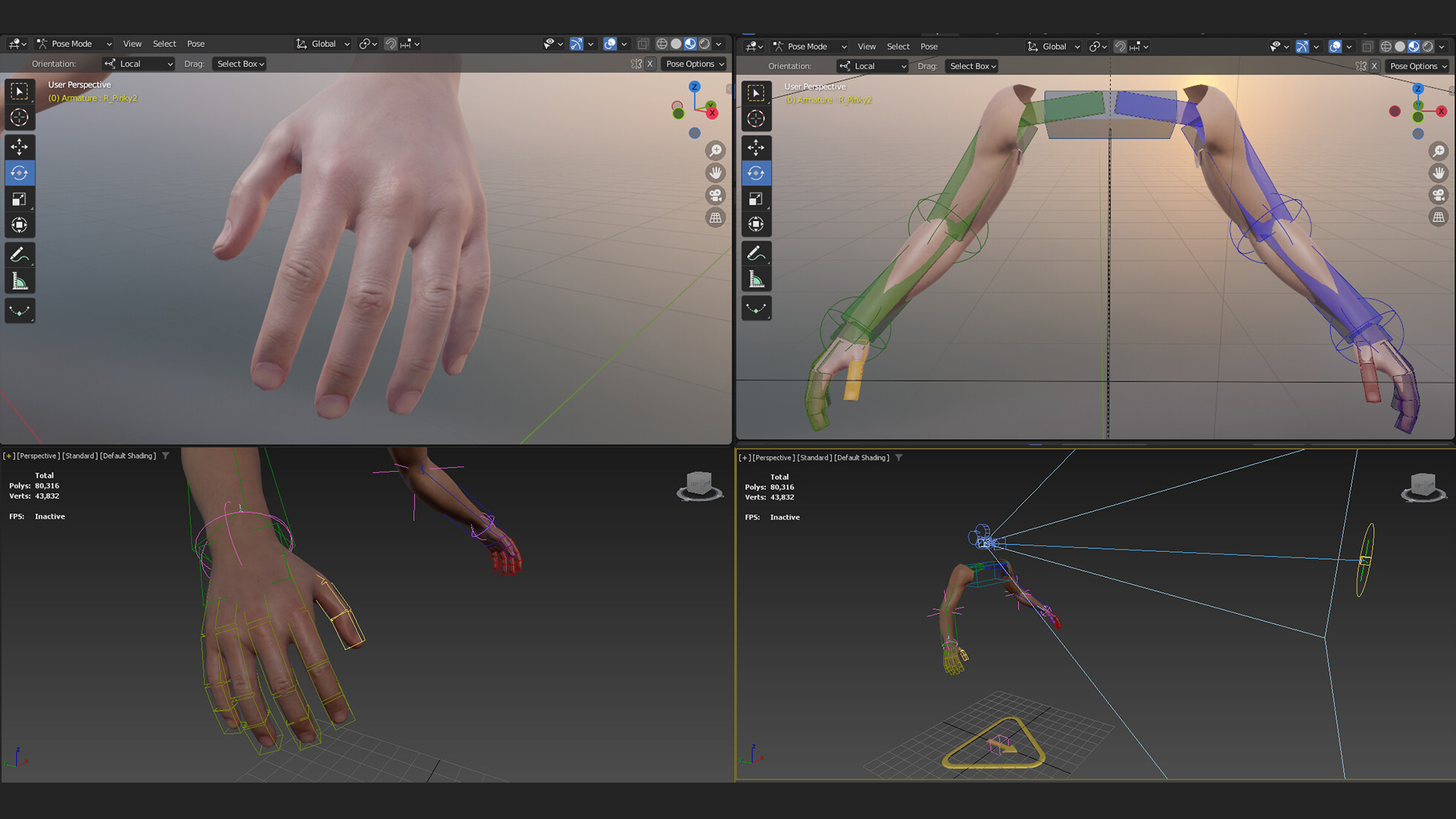Select the Annotate tool in top-left viewport
This screenshot has height=819, width=1456.
point(20,255)
